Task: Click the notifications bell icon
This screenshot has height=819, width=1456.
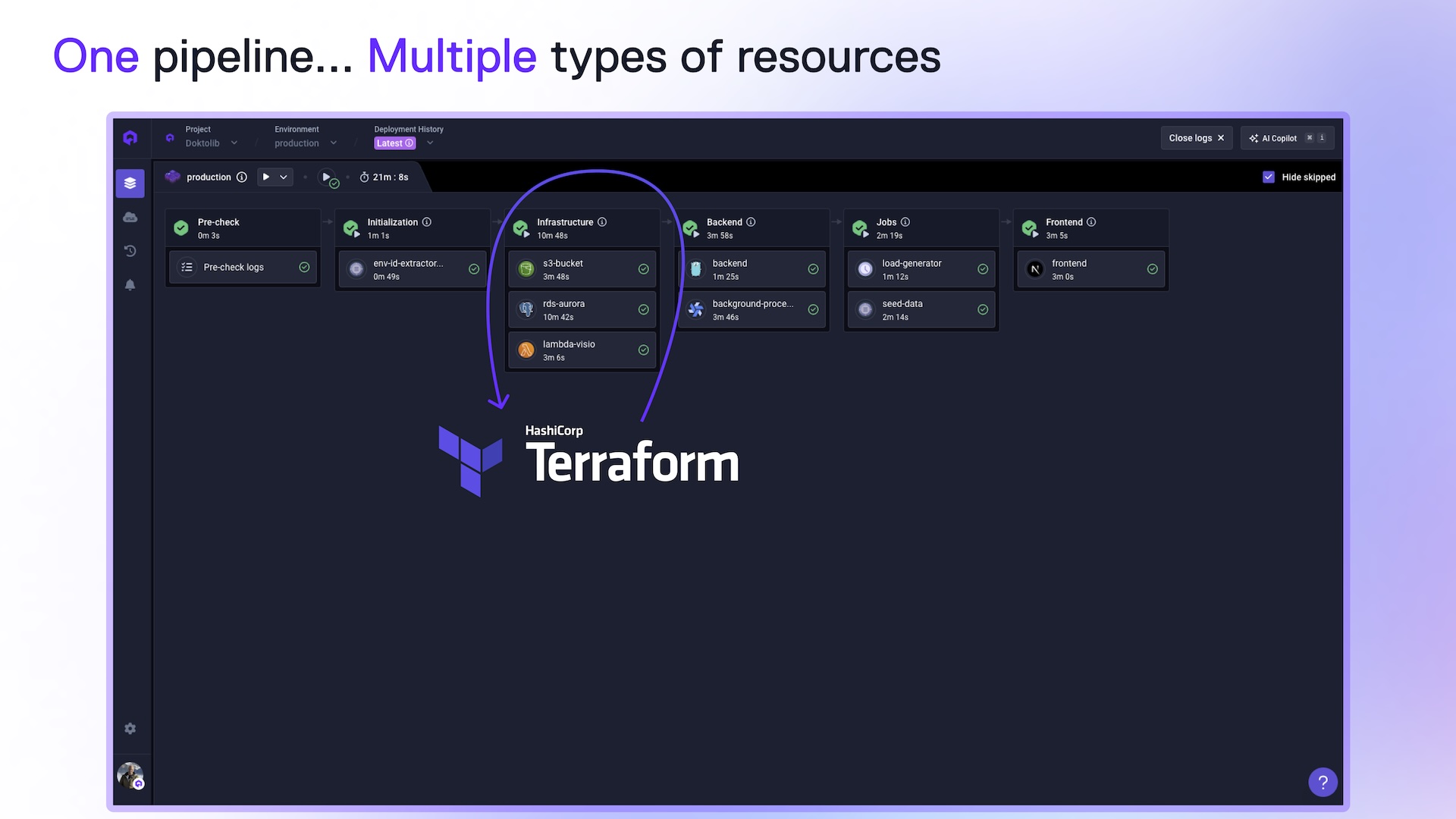Action: pos(130,285)
